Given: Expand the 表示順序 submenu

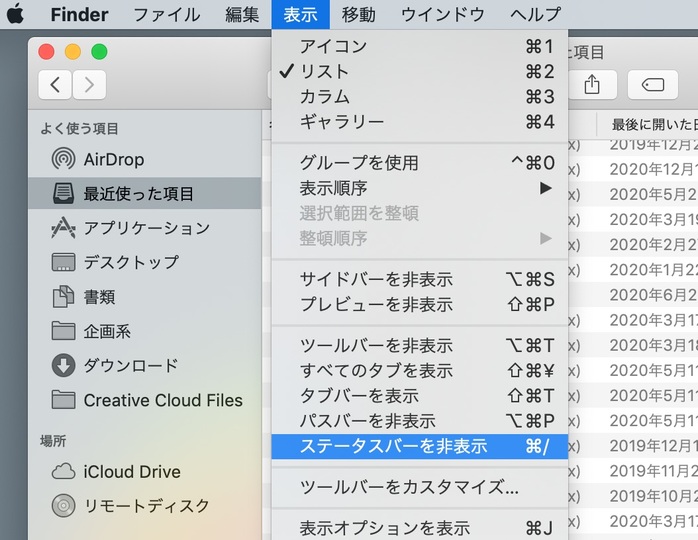Looking at the screenshot, I should coord(420,188).
